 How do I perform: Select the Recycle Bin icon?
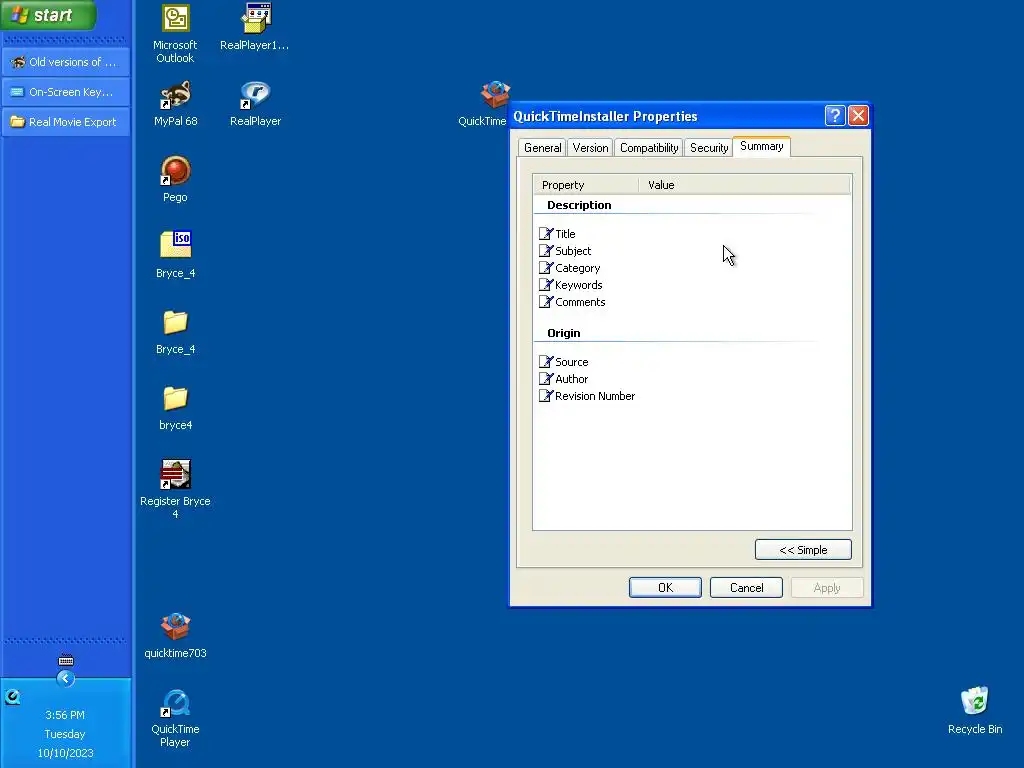975,711
